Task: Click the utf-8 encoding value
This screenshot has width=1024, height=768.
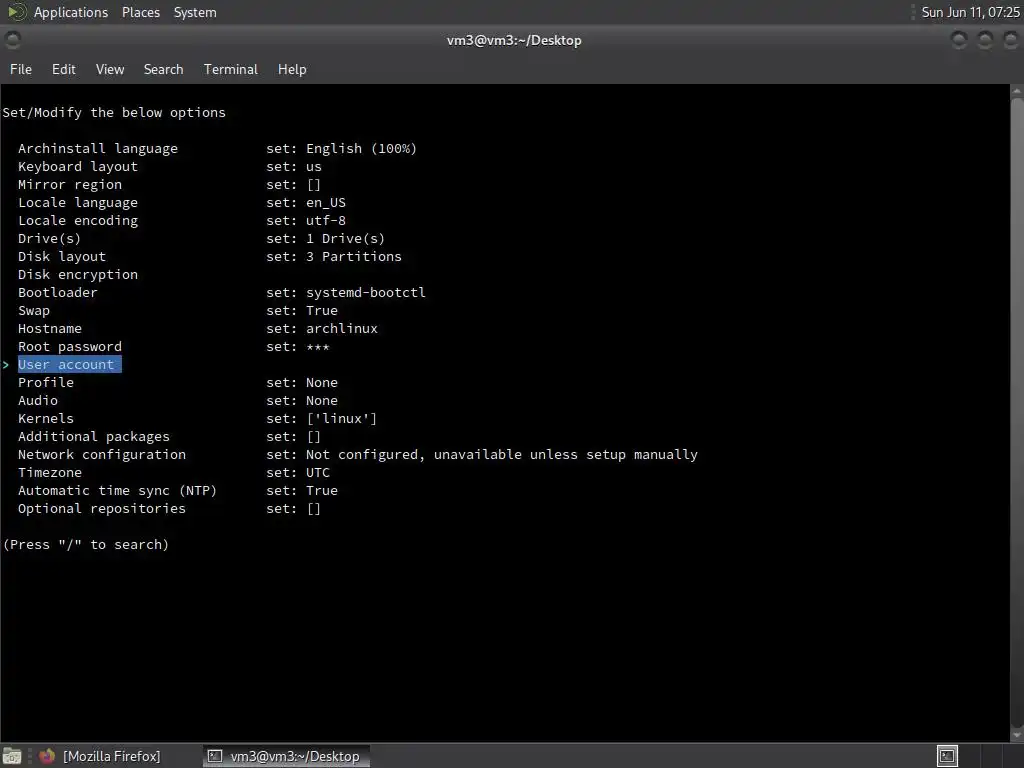Action: point(326,221)
